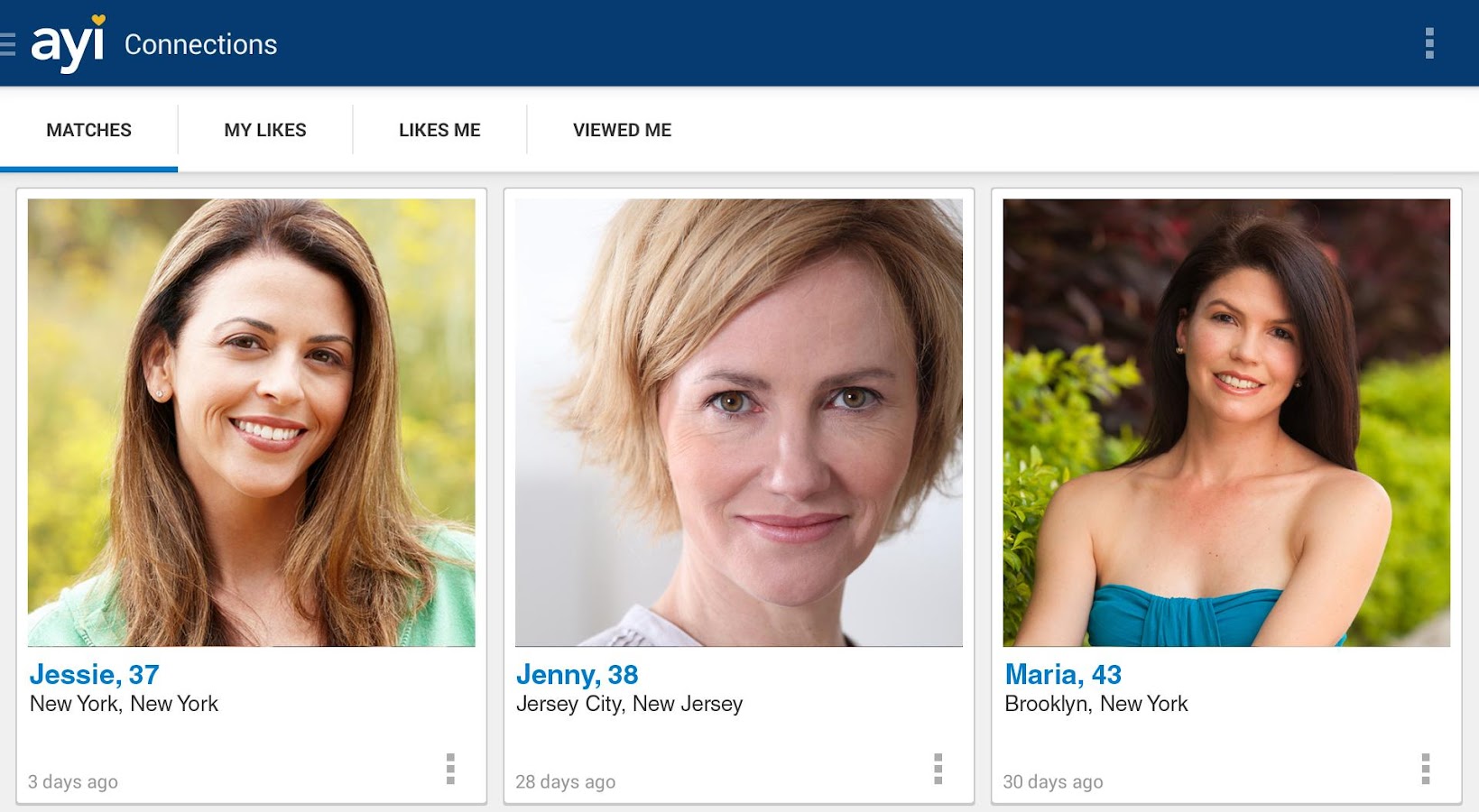
Task: Select the Matches tab
Action: 88,130
